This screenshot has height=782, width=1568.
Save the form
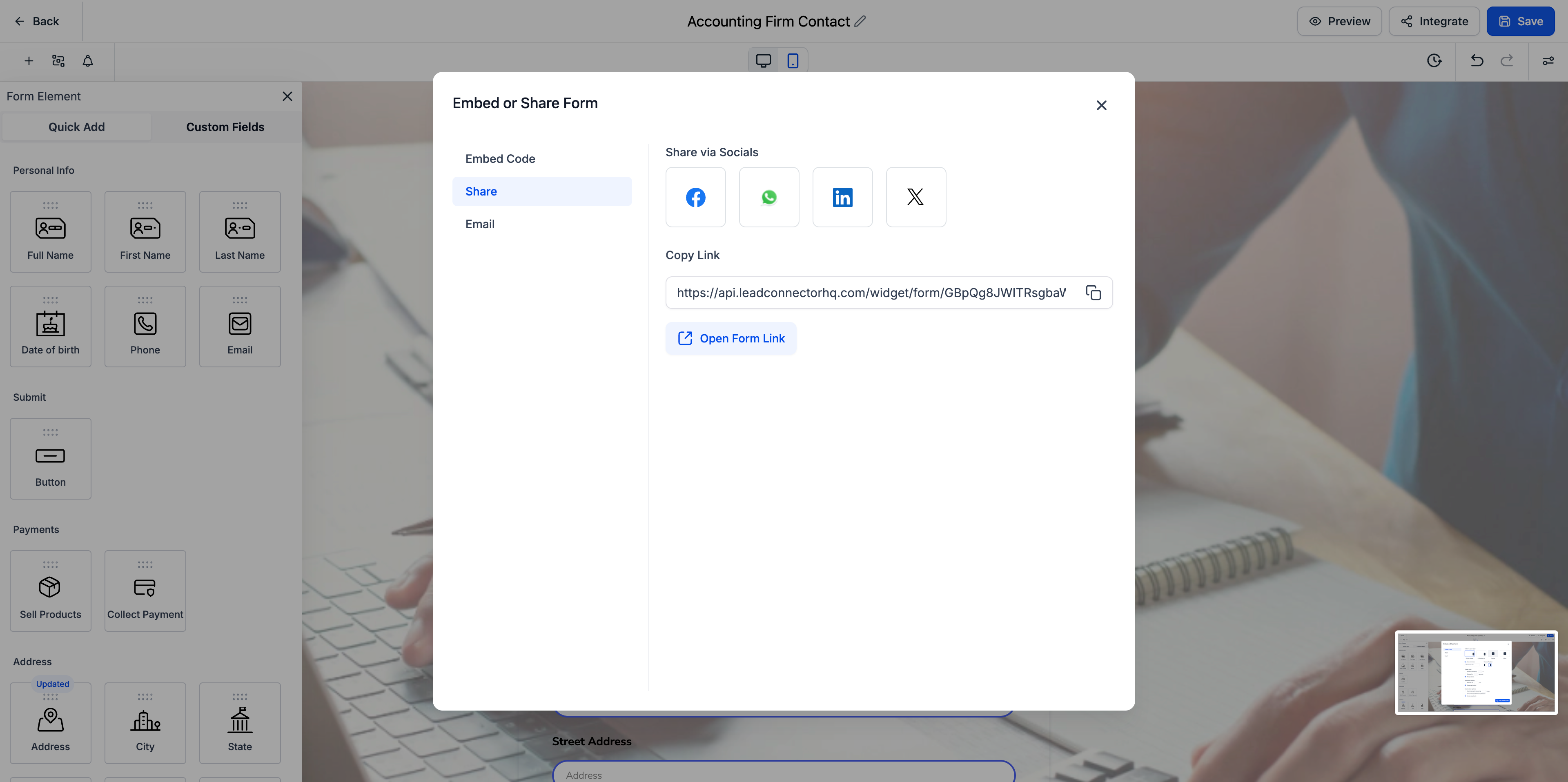1520,21
